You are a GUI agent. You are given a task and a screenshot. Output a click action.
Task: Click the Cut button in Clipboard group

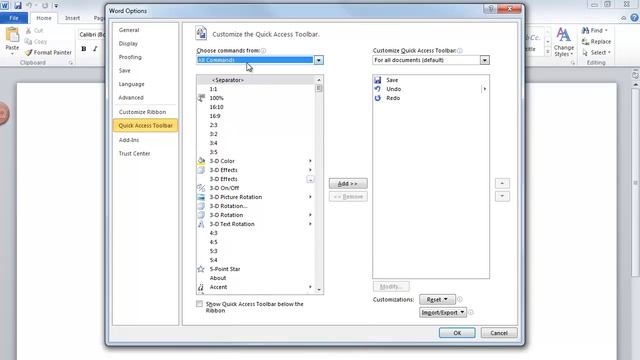[34, 31]
